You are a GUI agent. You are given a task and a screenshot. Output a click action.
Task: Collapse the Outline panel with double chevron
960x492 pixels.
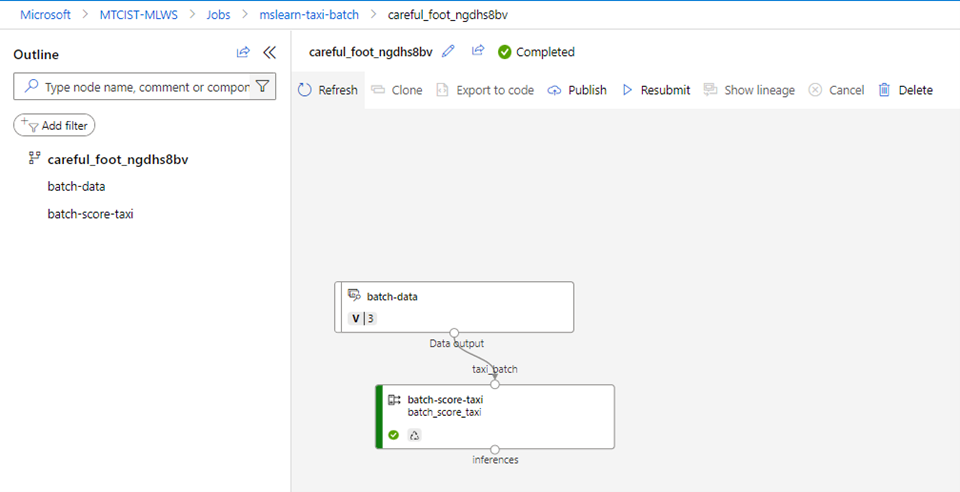[269, 53]
